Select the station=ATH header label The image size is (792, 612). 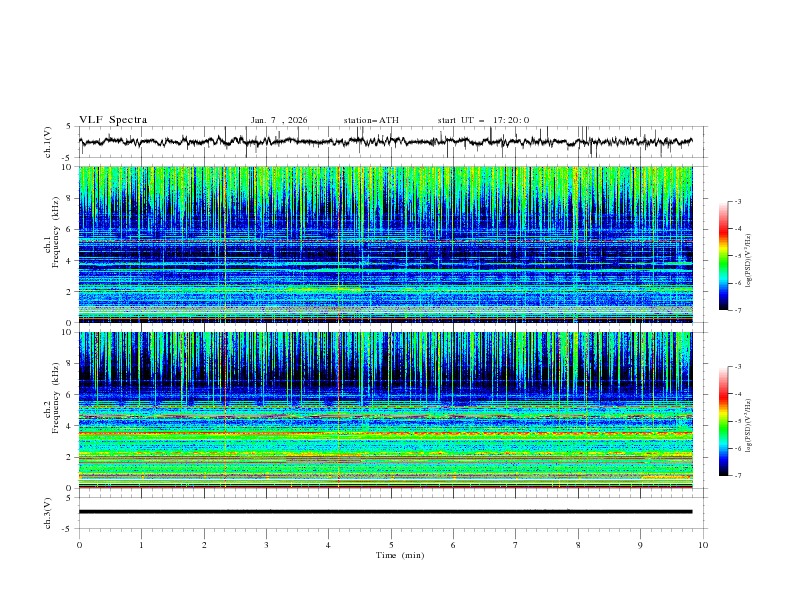click(x=371, y=120)
